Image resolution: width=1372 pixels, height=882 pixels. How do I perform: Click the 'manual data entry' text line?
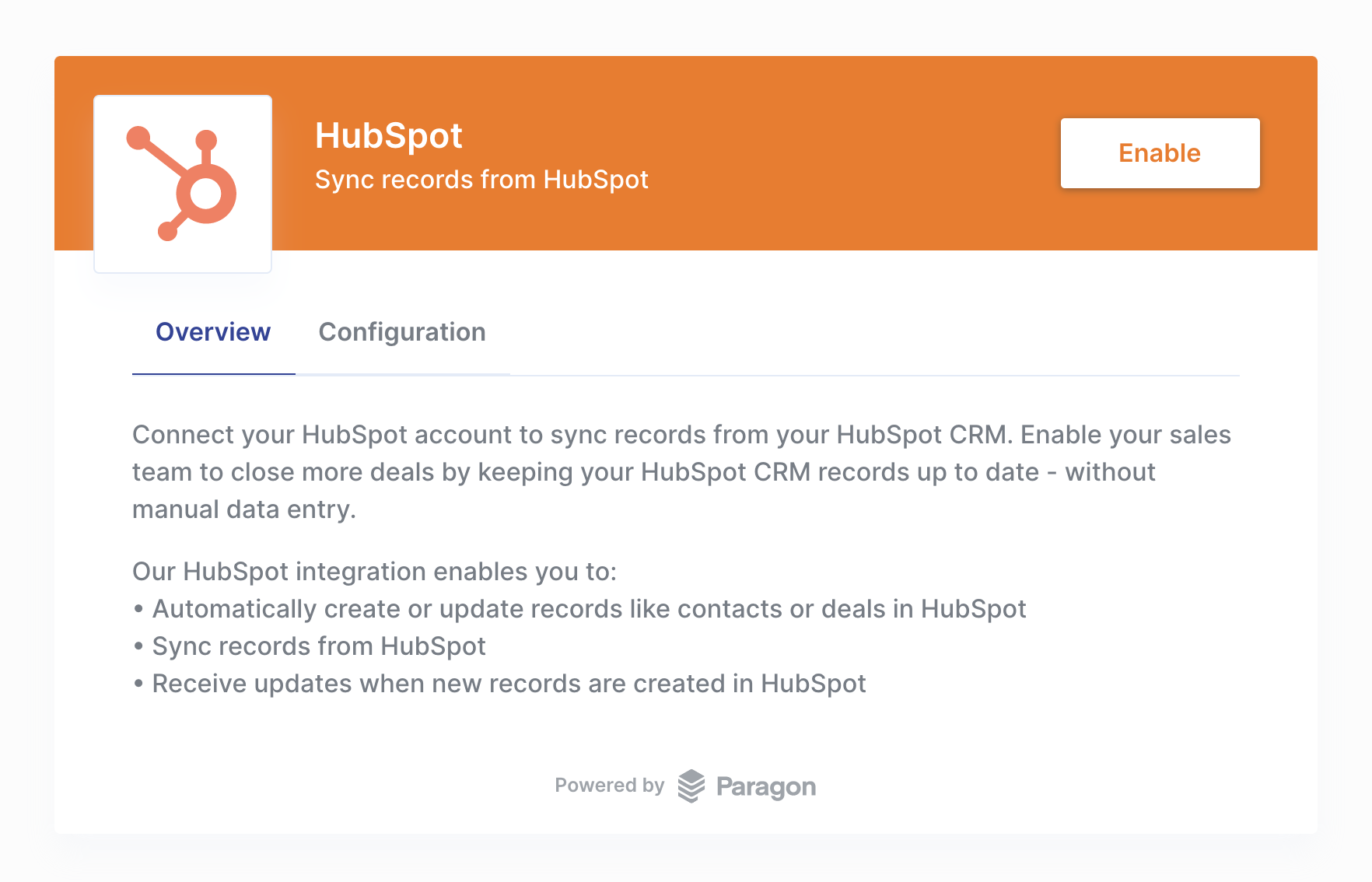pyautogui.click(x=244, y=509)
